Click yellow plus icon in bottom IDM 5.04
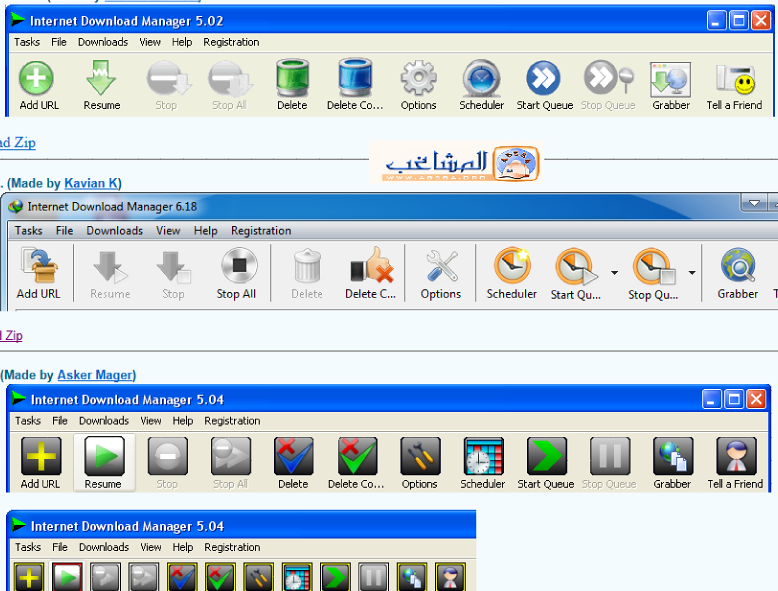Viewport: 778px width, 591px height. tap(29, 577)
